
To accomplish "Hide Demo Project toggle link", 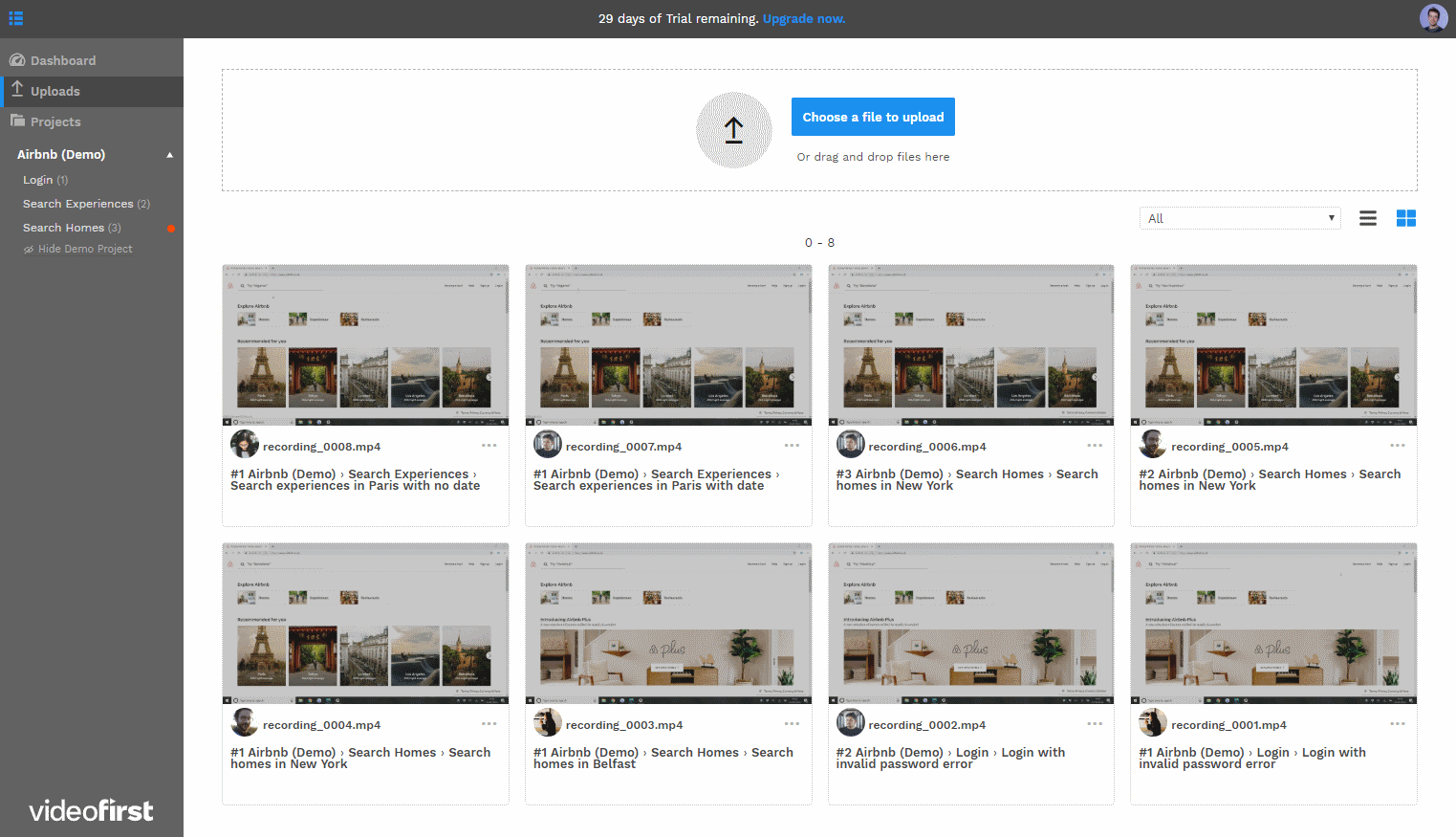I will (77, 249).
